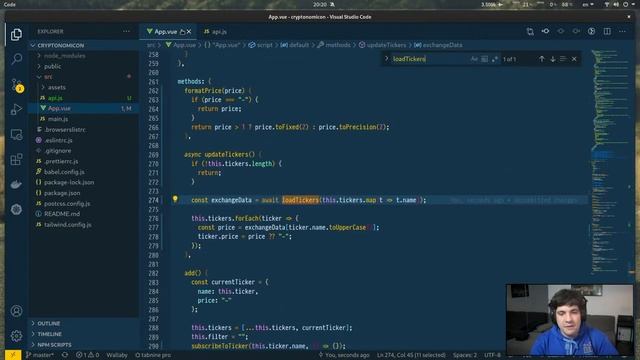Image resolution: width=640 pixels, height=360 pixels.
Task: Click the Explorer panel more actions ellipsis
Action: pos(127,31)
